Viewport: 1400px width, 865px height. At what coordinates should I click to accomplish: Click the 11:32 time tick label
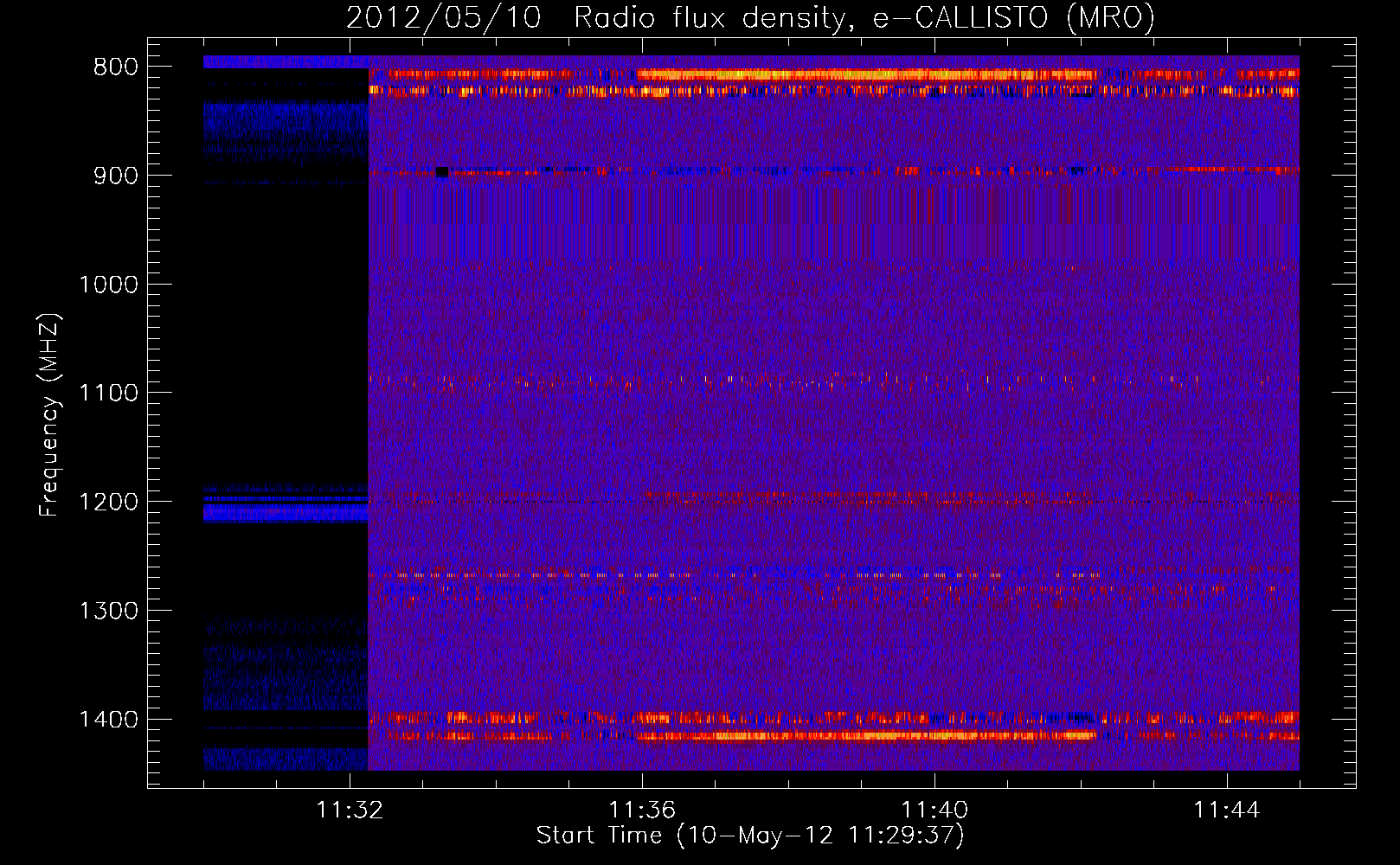coord(350,811)
